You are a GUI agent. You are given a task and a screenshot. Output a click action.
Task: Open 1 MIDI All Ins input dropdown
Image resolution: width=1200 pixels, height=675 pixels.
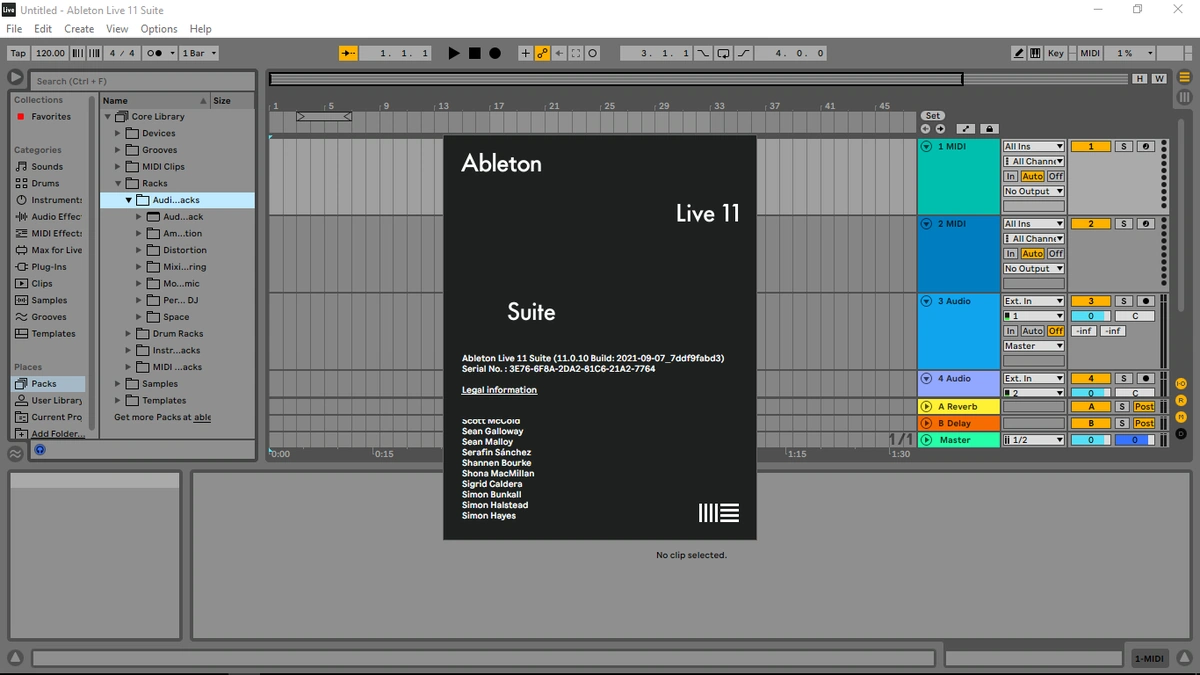[x=1034, y=146]
